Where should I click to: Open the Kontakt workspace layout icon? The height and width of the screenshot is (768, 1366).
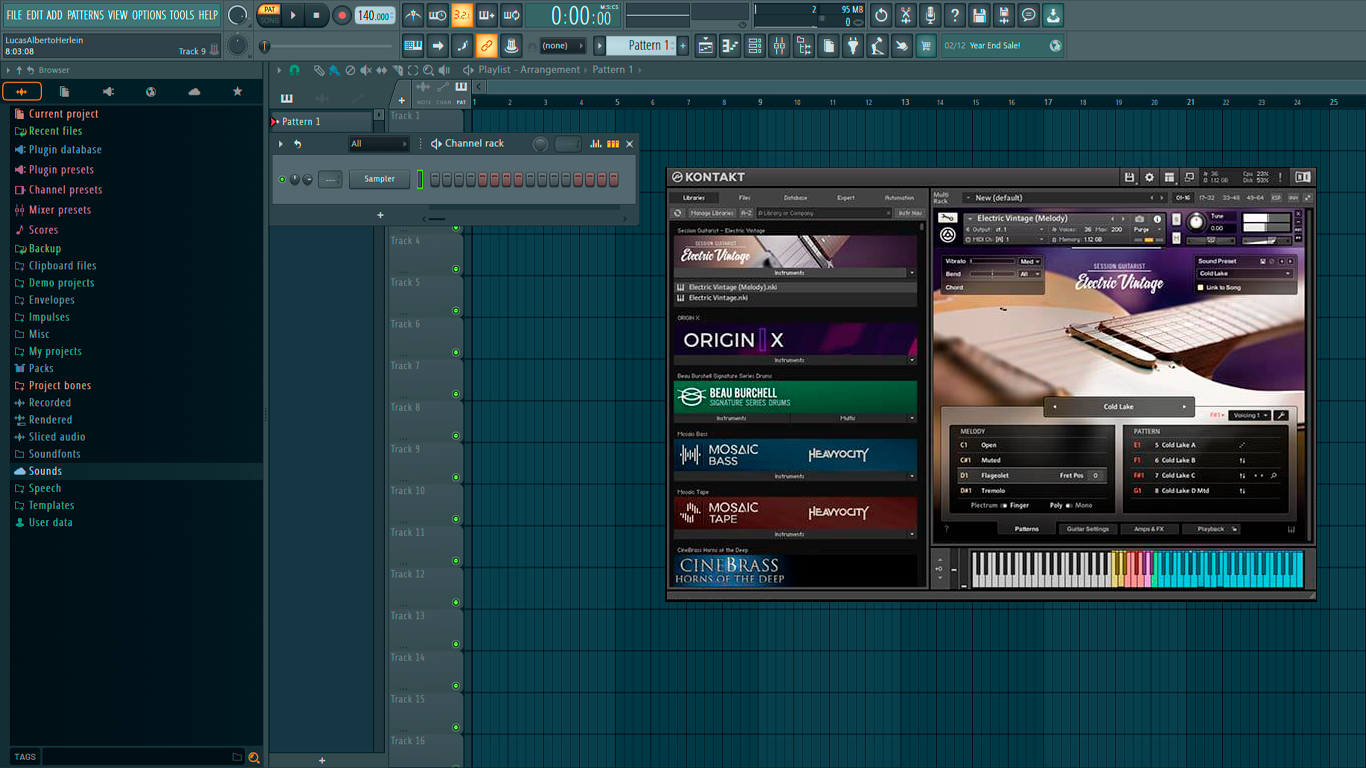1169,177
